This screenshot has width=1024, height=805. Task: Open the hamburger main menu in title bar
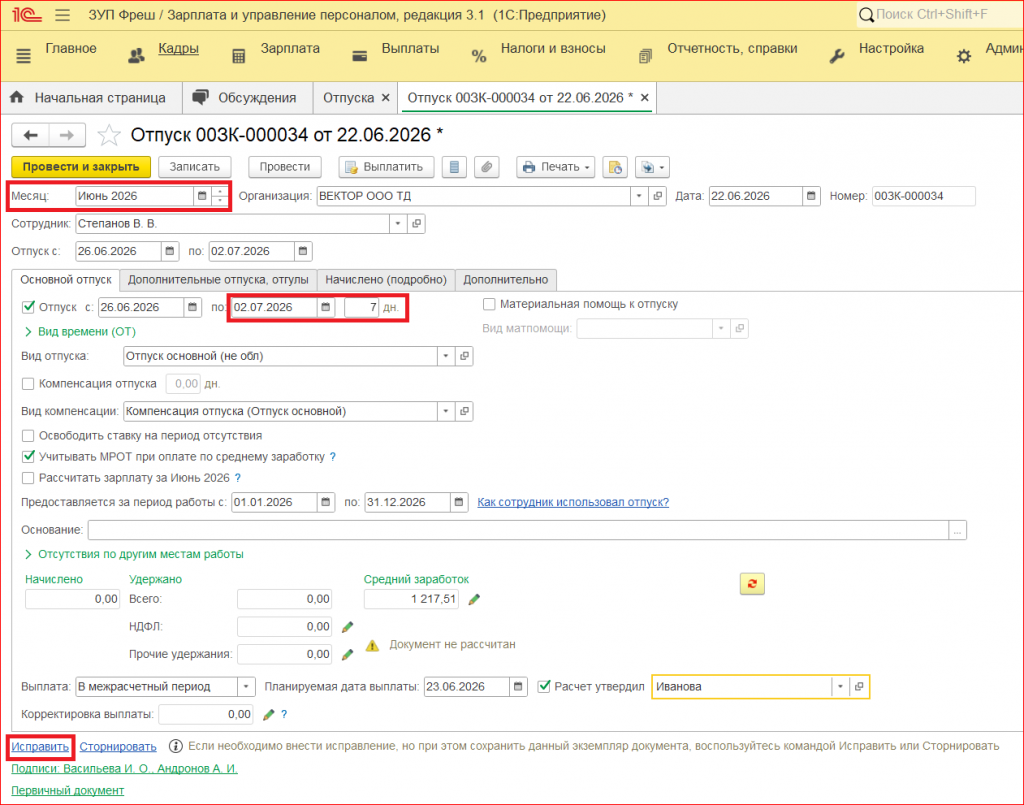63,14
